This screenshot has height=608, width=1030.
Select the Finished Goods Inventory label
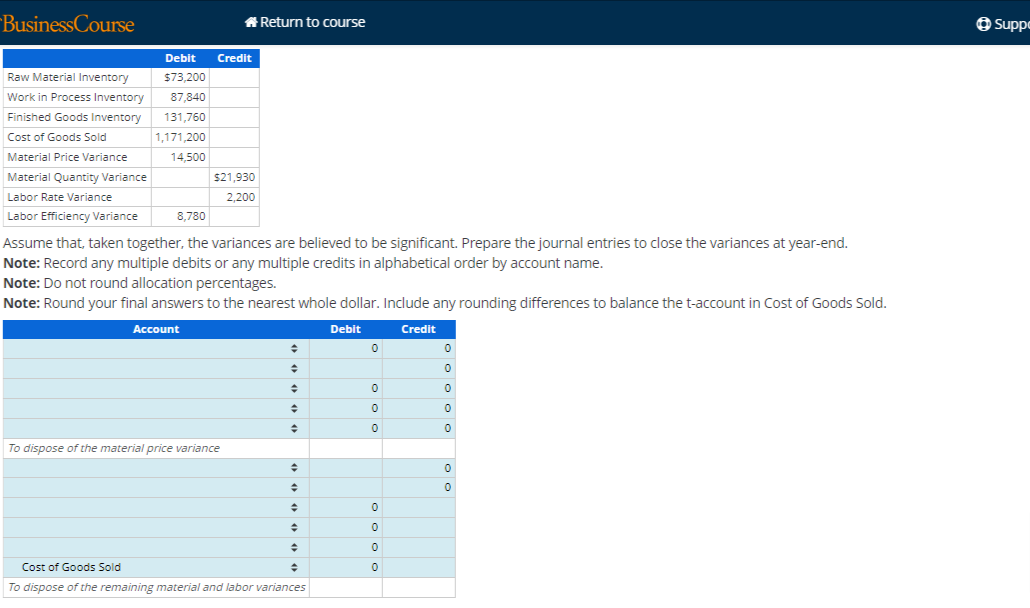coord(74,118)
